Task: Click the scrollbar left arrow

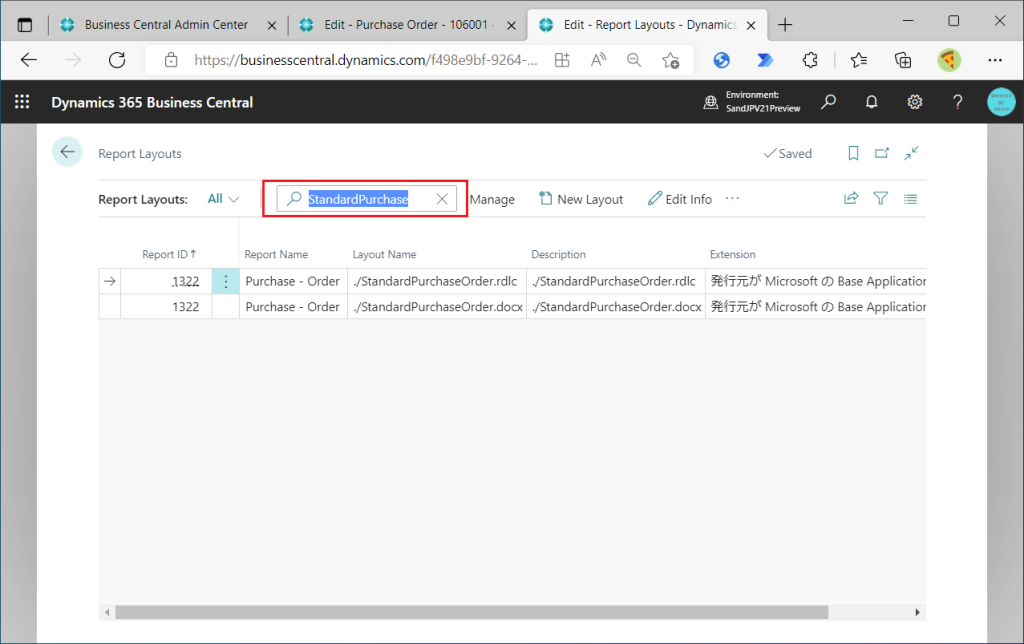Action: click(x=108, y=612)
